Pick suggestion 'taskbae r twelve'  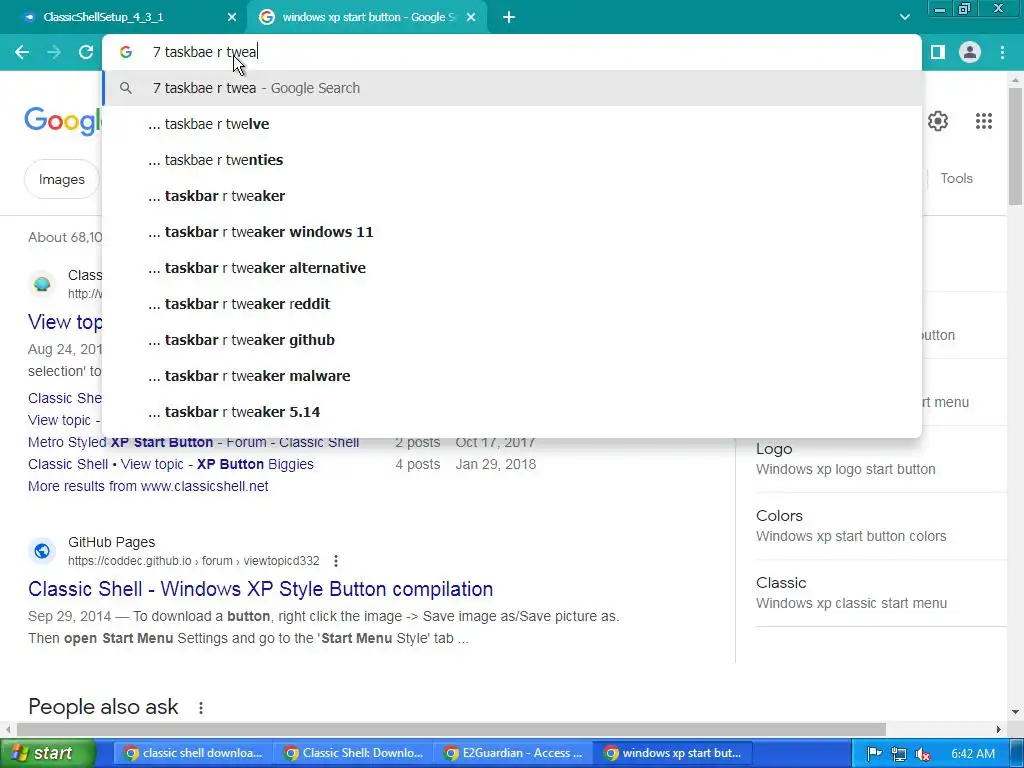click(x=512, y=124)
